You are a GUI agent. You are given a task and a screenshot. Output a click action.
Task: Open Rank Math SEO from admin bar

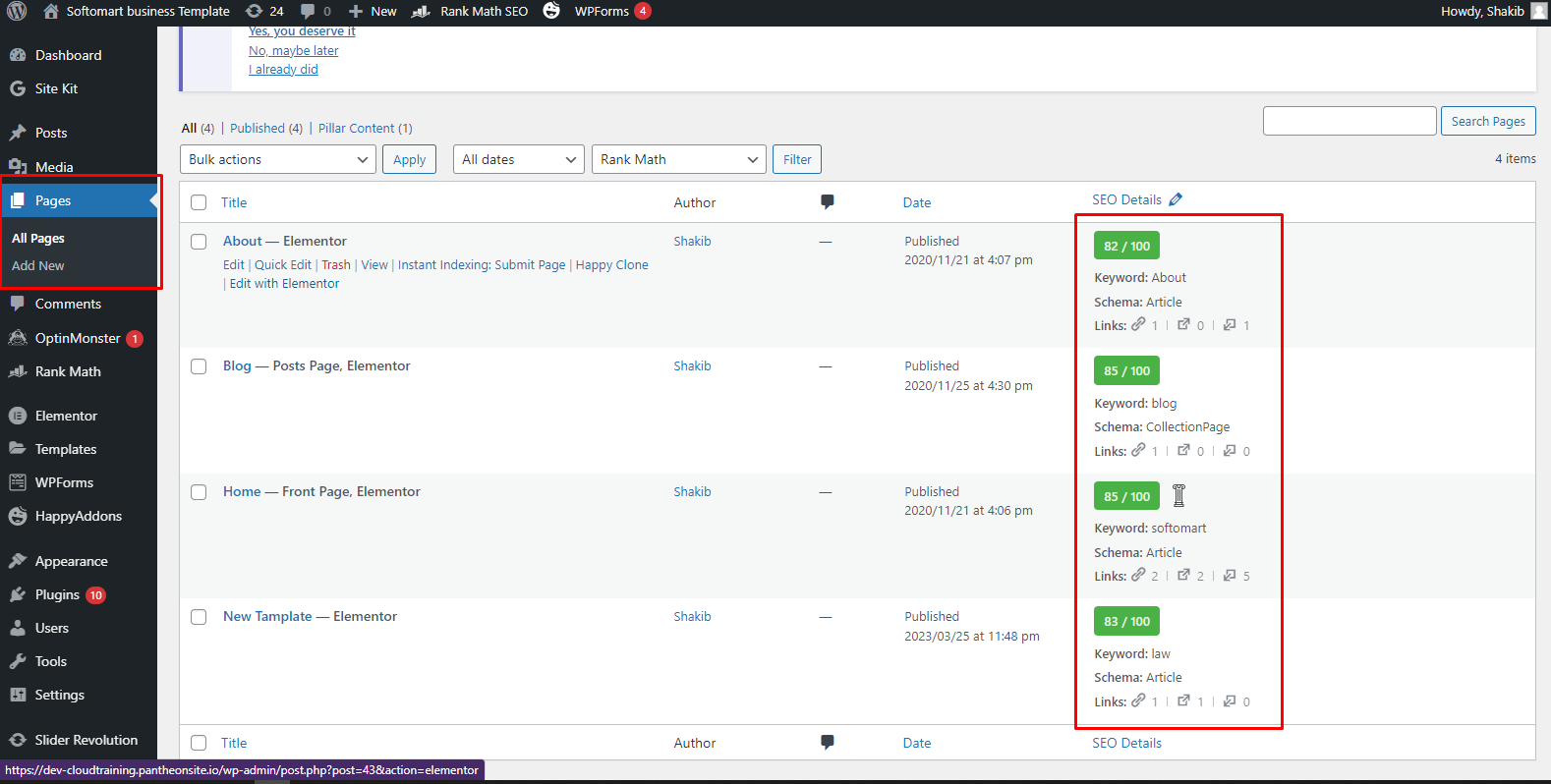[x=472, y=12]
